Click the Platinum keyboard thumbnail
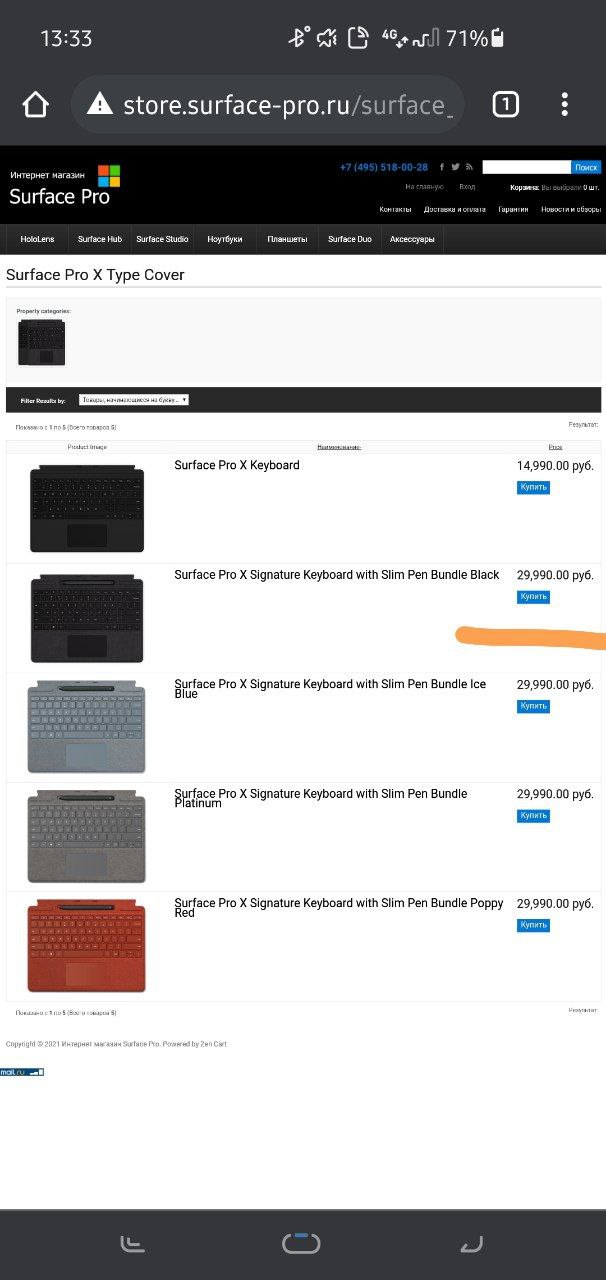This screenshot has height=1280, width=606. point(87,837)
